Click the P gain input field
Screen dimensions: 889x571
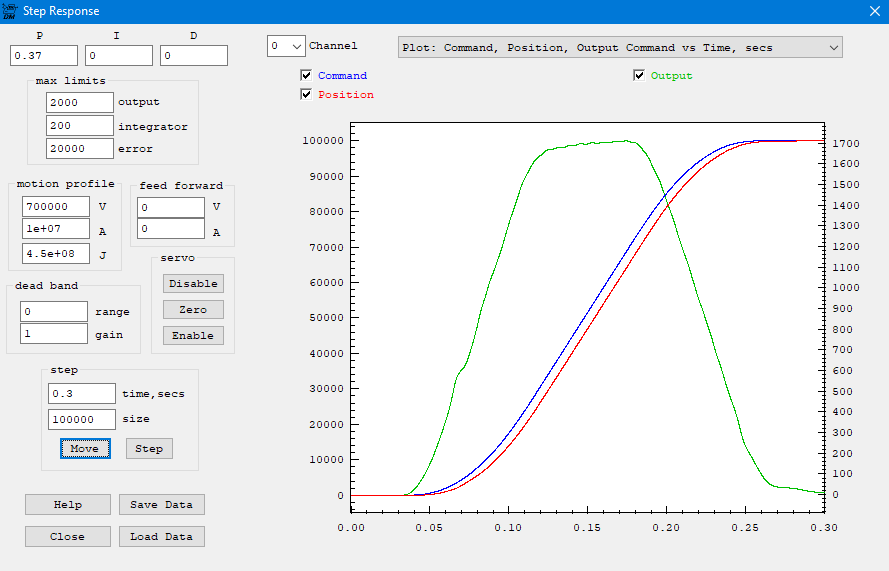44,56
